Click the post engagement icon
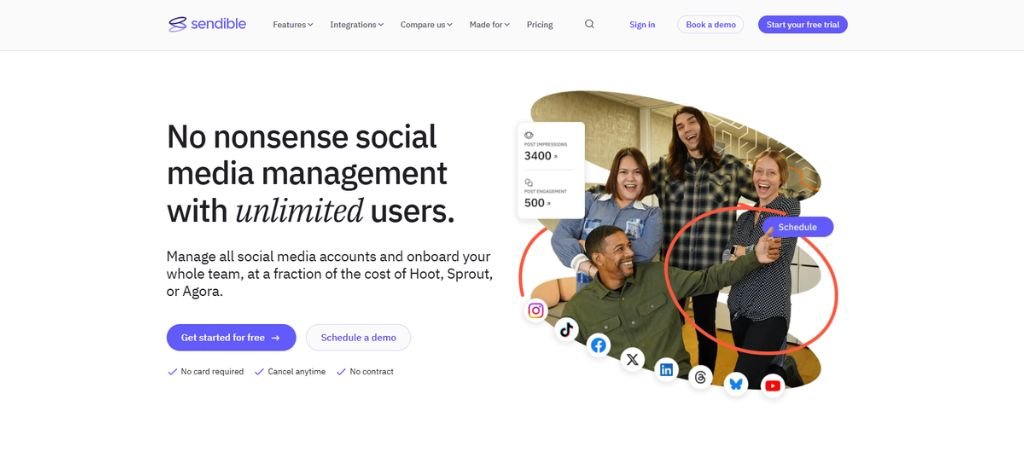This screenshot has width=1024, height=452. click(x=529, y=182)
